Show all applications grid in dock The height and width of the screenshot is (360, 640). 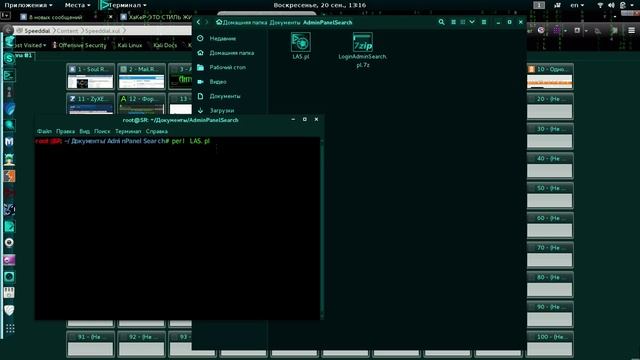10,329
